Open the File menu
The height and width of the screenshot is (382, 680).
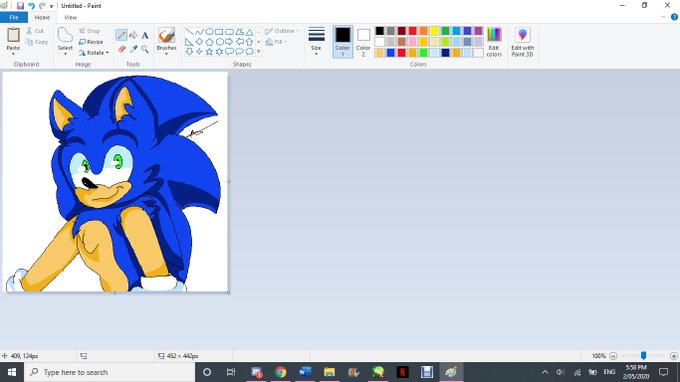(x=14, y=17)
